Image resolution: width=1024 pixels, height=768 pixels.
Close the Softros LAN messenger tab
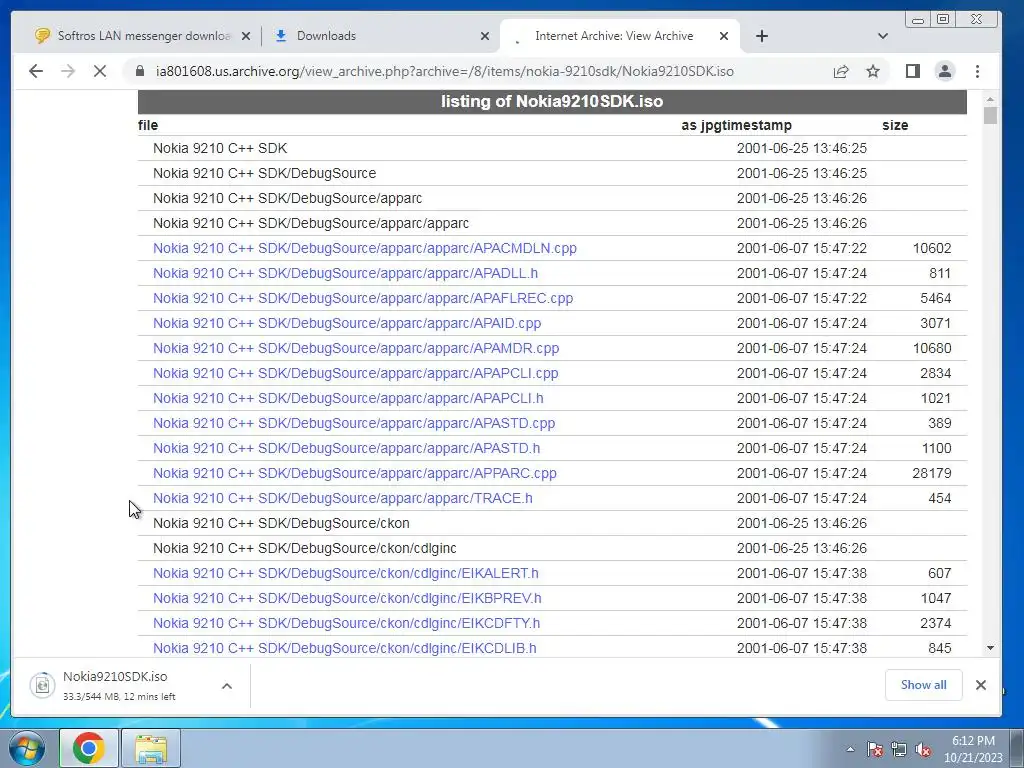[246, 37]
